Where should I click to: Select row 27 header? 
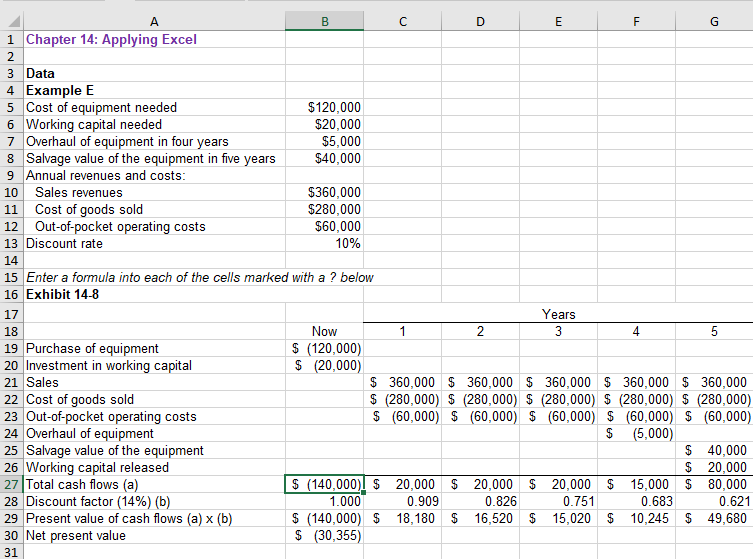pos(12,485)
